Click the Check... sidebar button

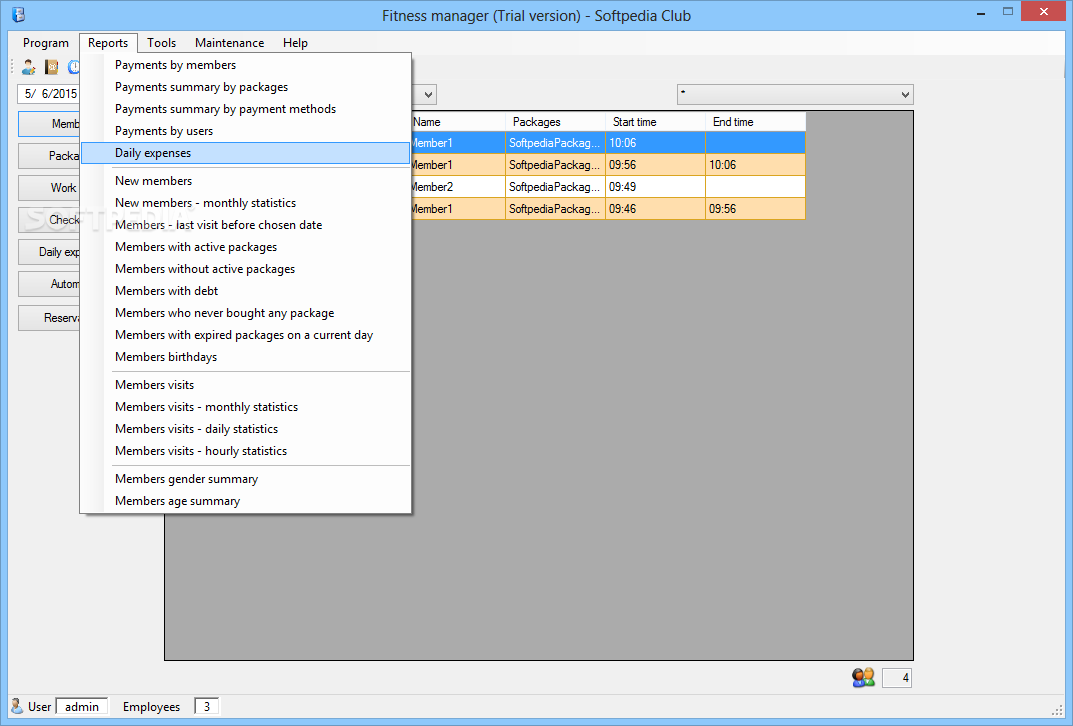click(x=50, y=220)
